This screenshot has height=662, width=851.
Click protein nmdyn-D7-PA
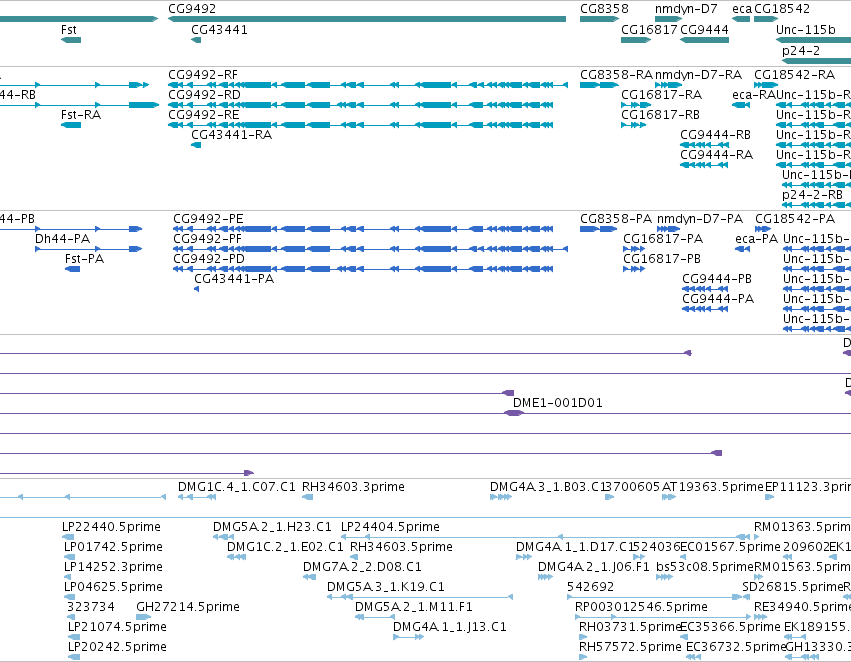pos(700,219)
